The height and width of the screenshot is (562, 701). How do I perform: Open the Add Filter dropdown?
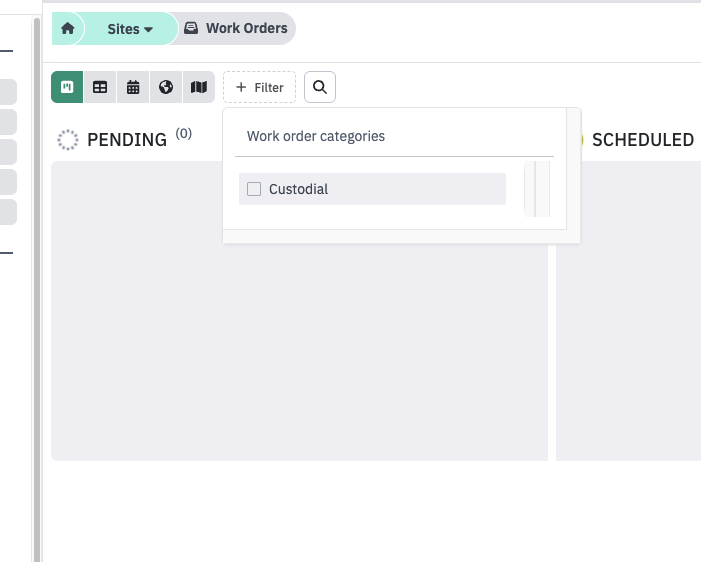pos(259,87)
